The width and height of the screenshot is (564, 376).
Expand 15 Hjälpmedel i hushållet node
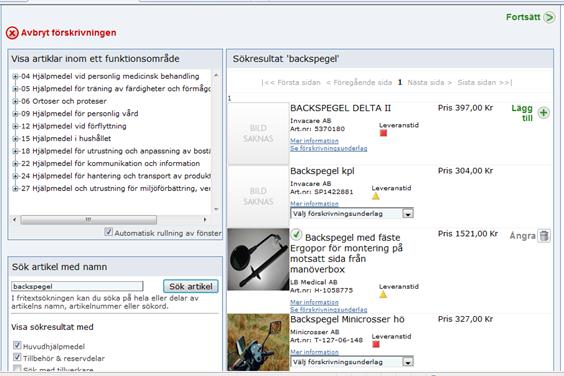tap(15, 139)
